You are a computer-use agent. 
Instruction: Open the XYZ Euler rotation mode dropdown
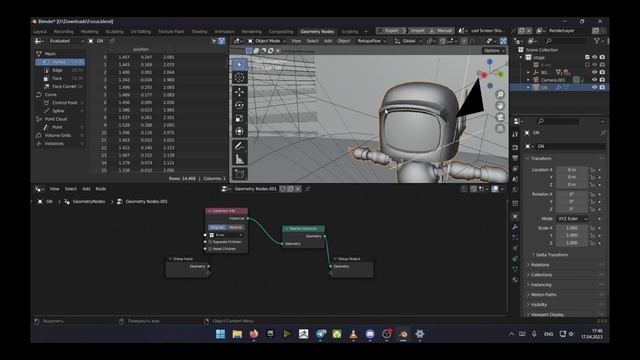(572, 219)
